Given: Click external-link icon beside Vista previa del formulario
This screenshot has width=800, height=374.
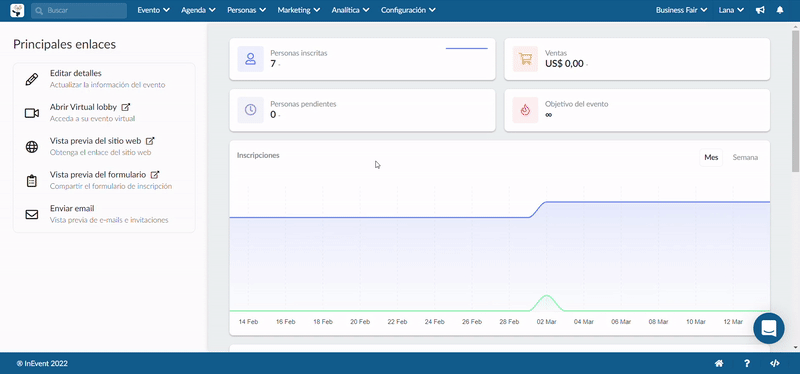Looking at the screenshot, I should point(155,174).
